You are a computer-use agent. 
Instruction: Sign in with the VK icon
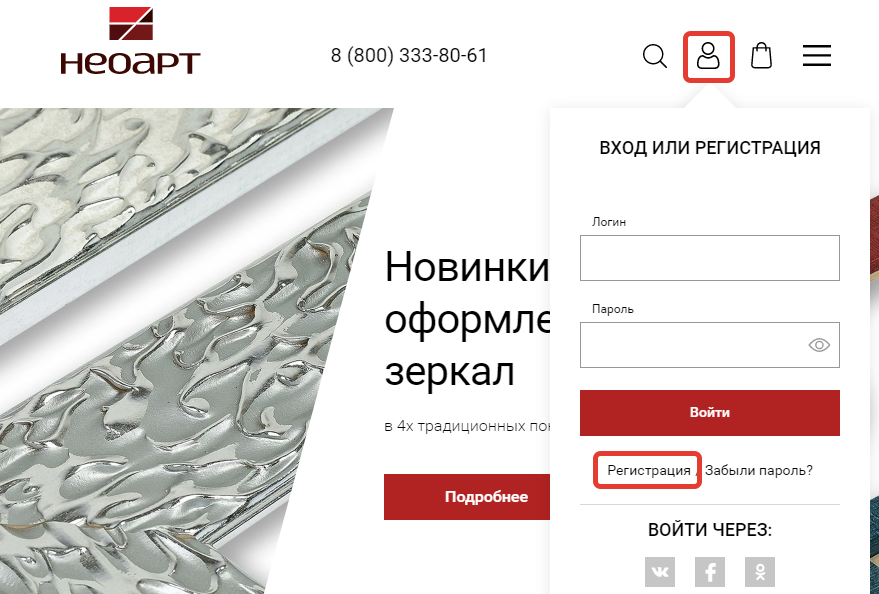click(x=660, y=572)
